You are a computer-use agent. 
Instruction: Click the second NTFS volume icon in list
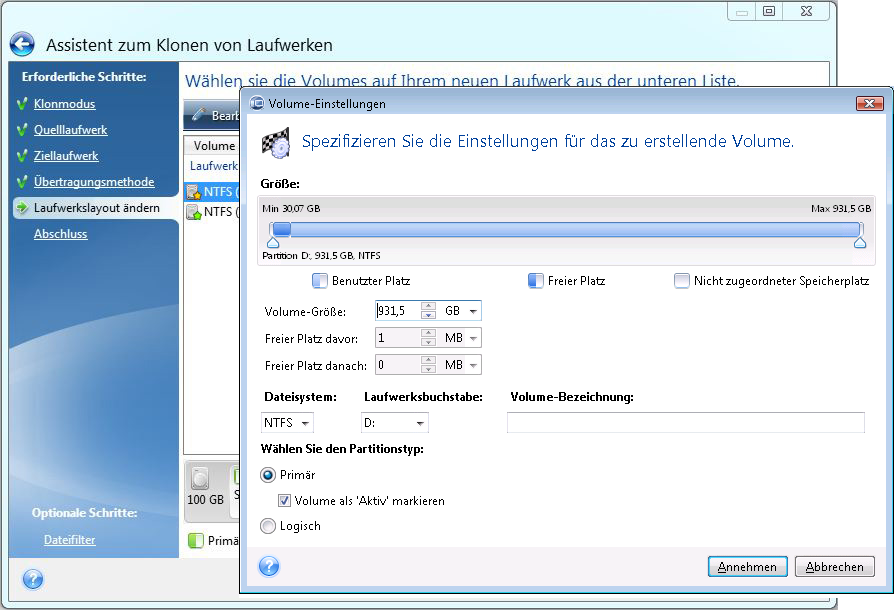pos(194,212)
